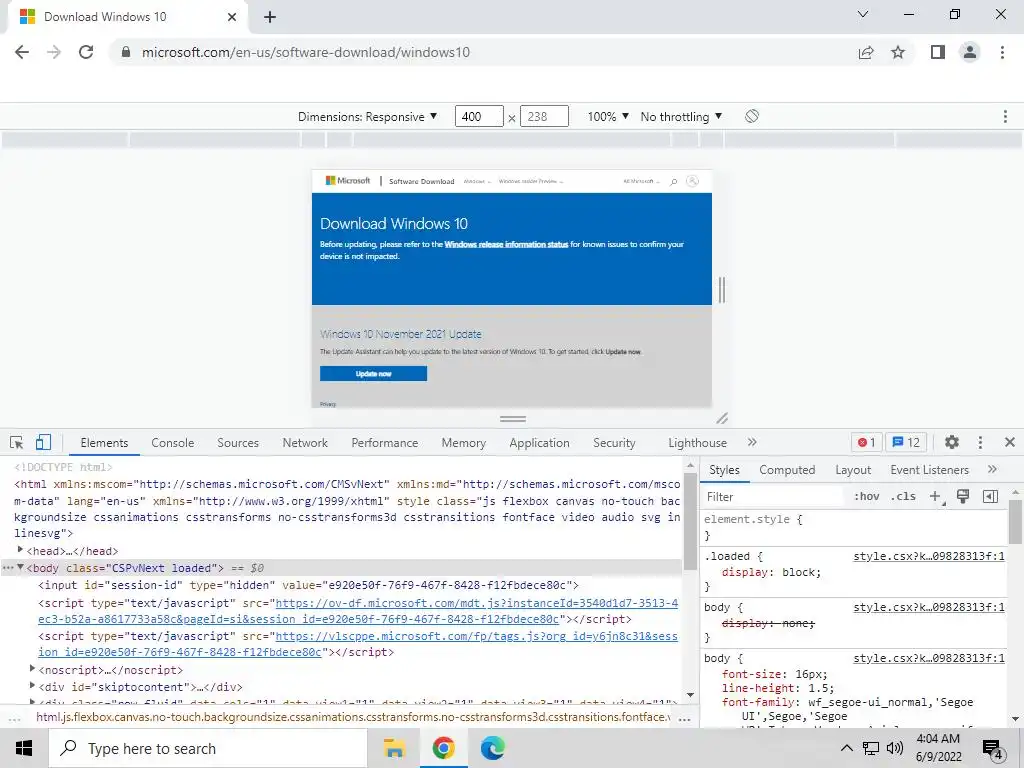Click the red error count badge

click(867, 443)
